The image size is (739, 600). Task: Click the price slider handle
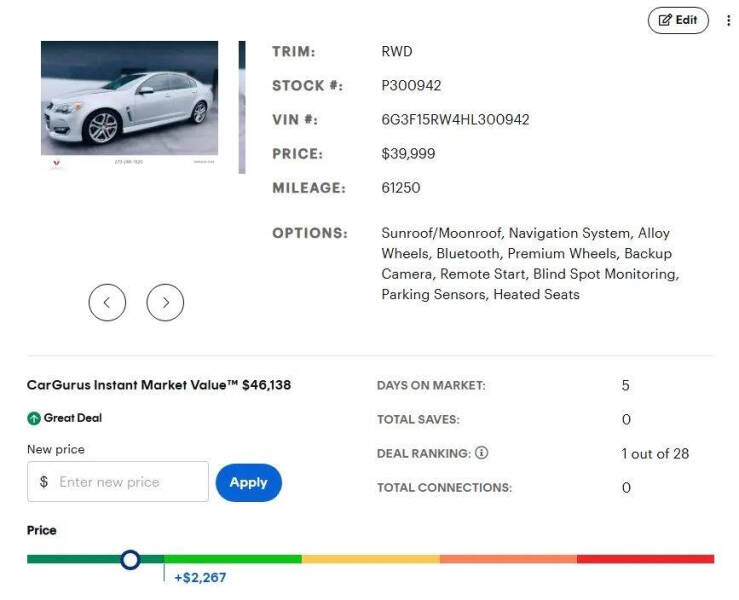(130, 559)
